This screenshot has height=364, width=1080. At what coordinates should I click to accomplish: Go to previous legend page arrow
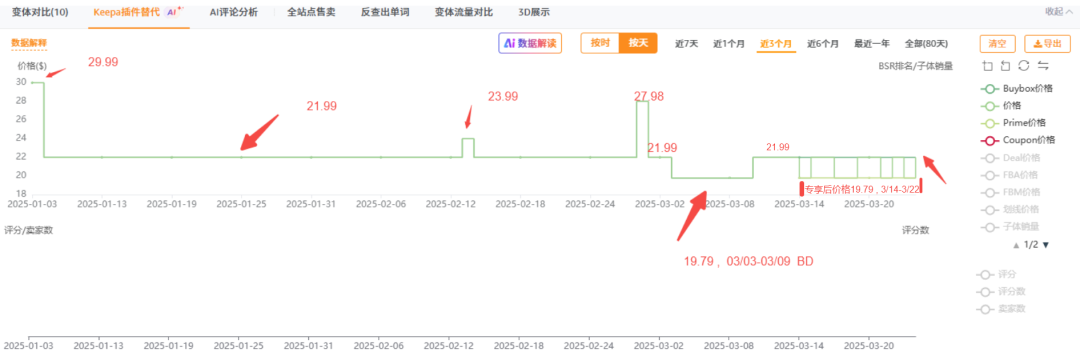click(1015, 245)
